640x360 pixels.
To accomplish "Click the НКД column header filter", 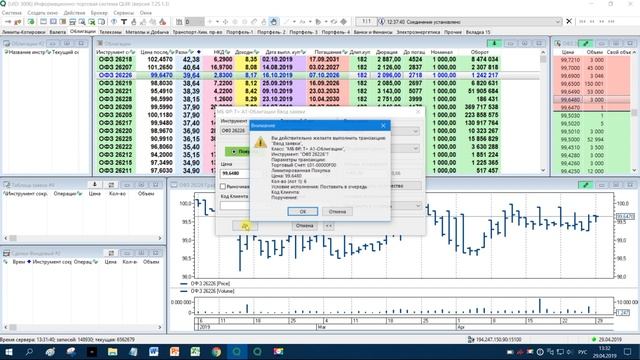I will [227, 52].
